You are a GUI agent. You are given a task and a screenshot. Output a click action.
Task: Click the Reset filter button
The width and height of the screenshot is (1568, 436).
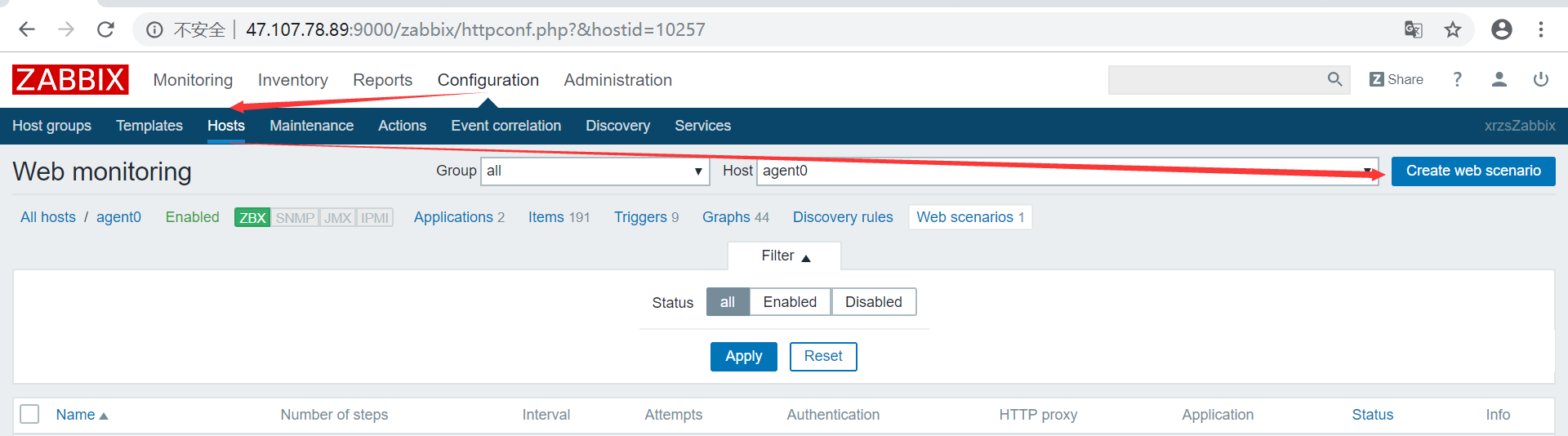pyautogui.click(x=823, y=356)
